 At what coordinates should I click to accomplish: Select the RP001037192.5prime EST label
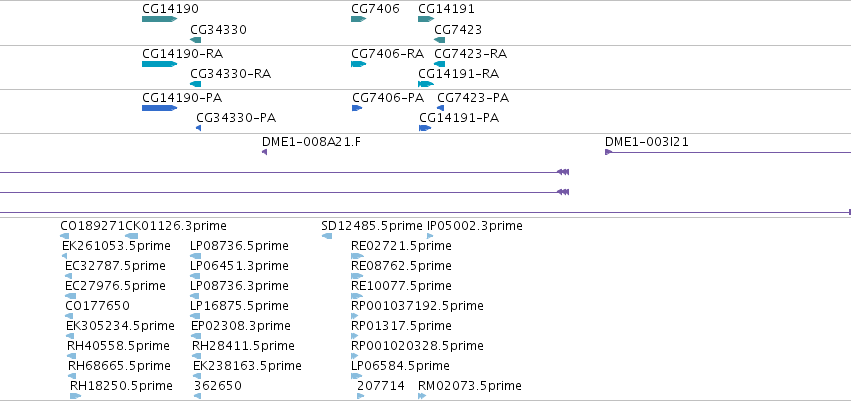coord(417,305)
